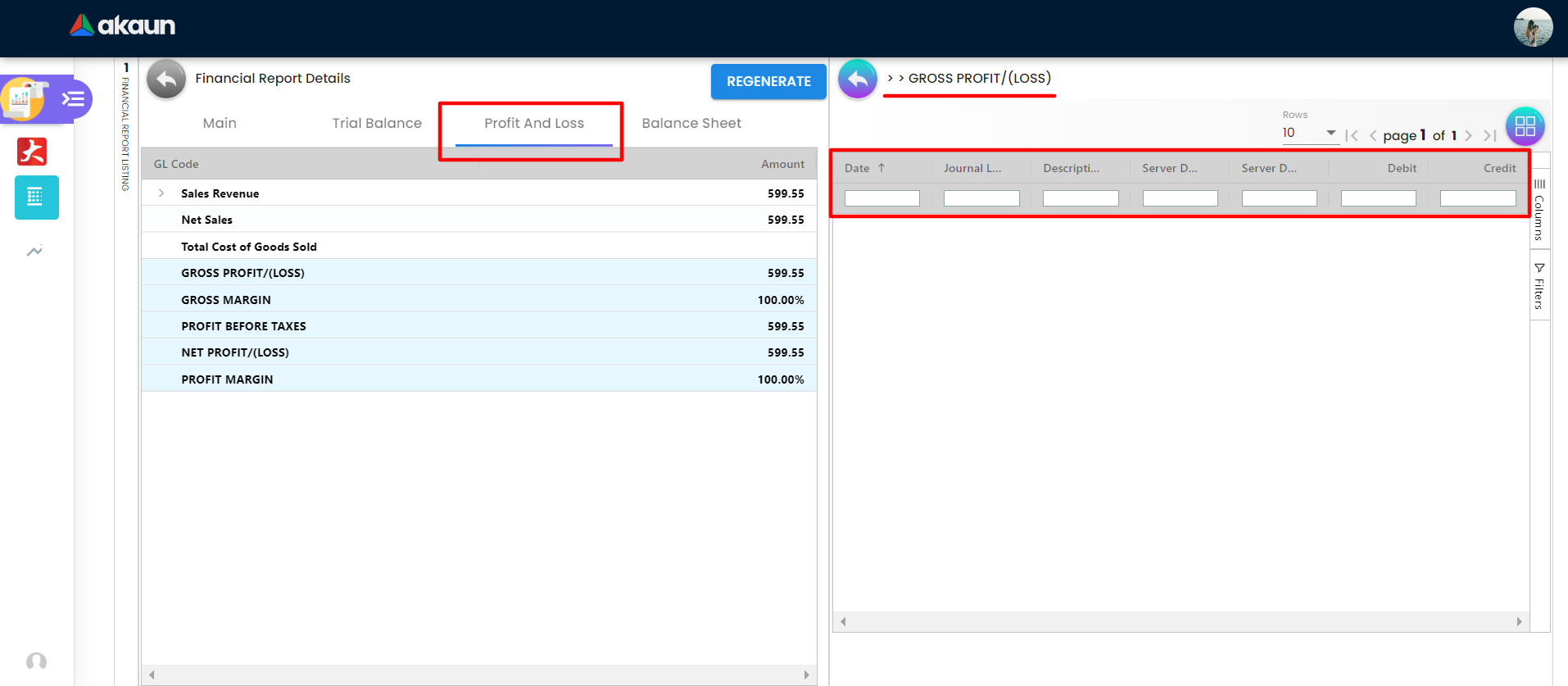Screen dimensions: 1568x686
Task: Click the right arrow of journal grid scrollbar
Action: click(x=1519, y=622)
